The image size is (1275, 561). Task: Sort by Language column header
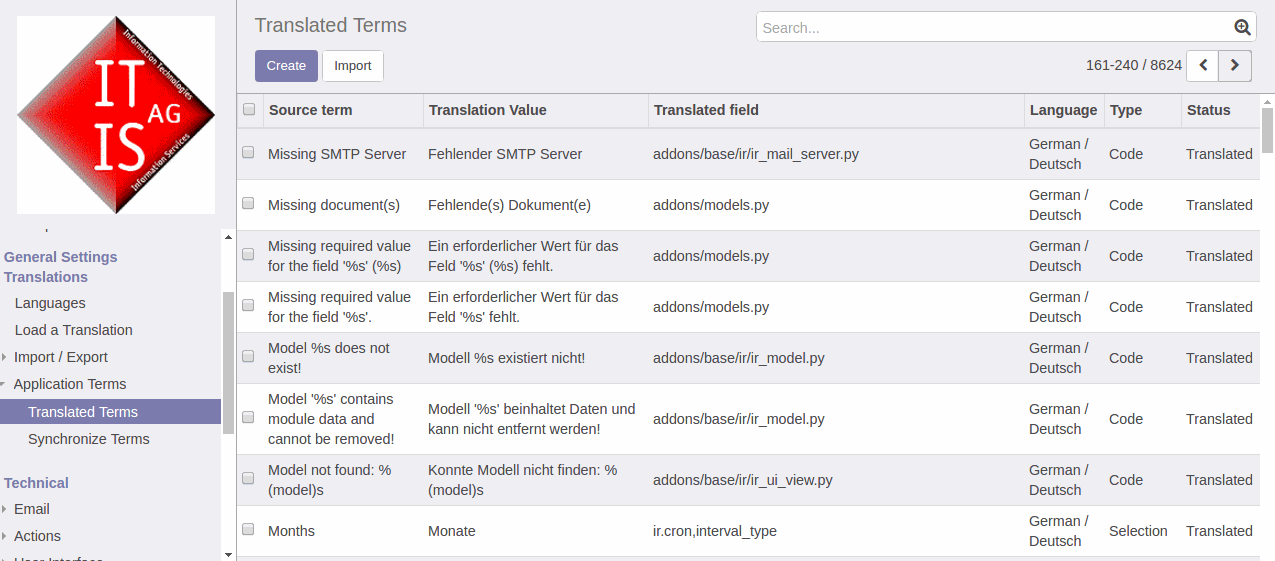pos(1064,110)
